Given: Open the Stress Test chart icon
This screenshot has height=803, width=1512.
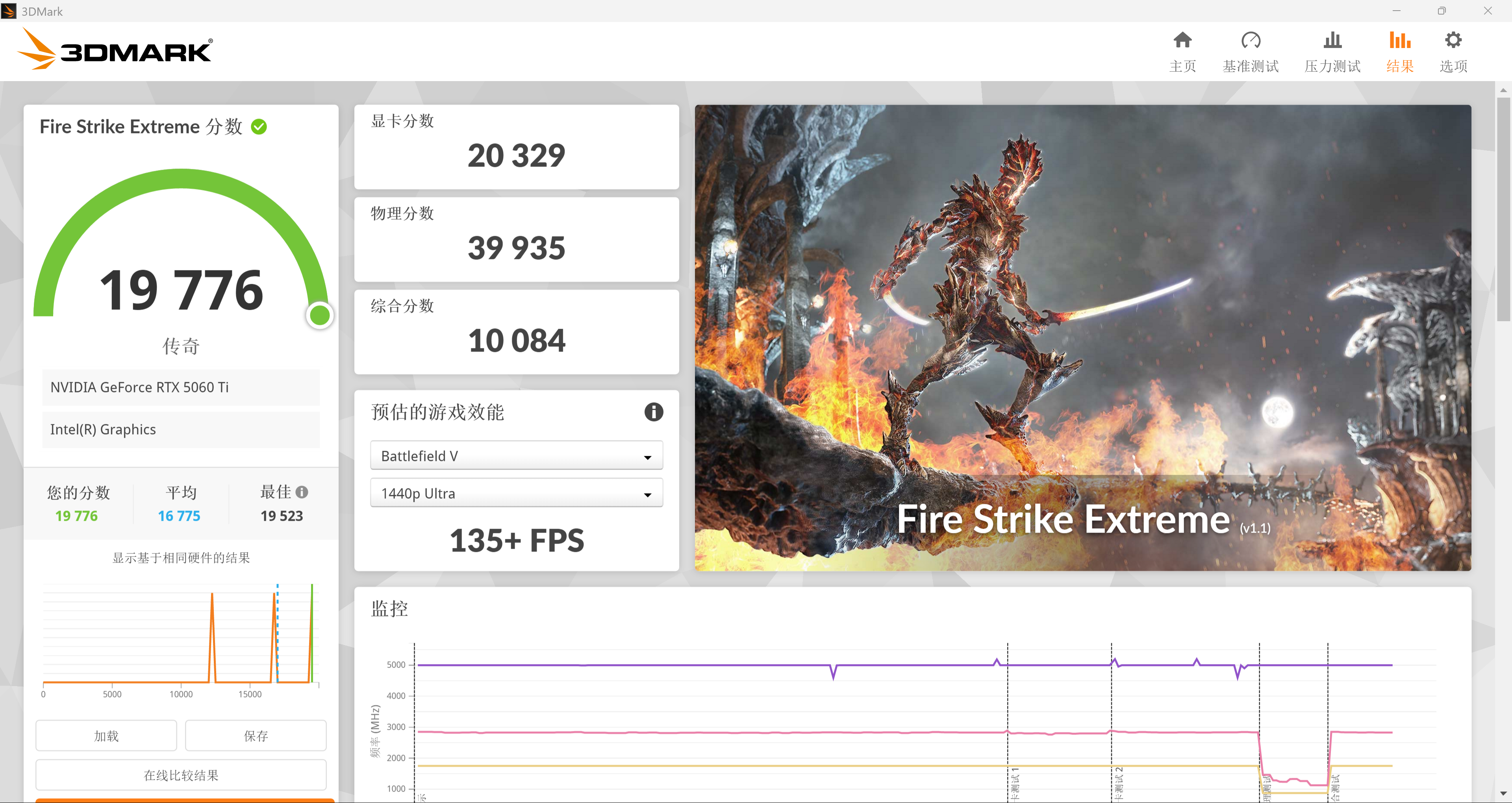Looking at the screenshot, I should tap(1332, 40).
